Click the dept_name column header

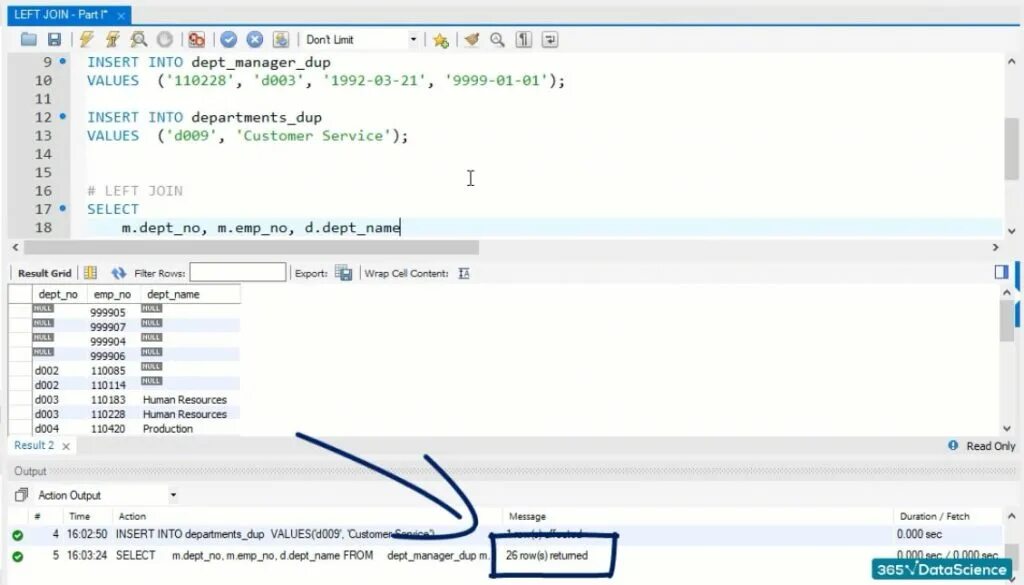tap(190, 294)
